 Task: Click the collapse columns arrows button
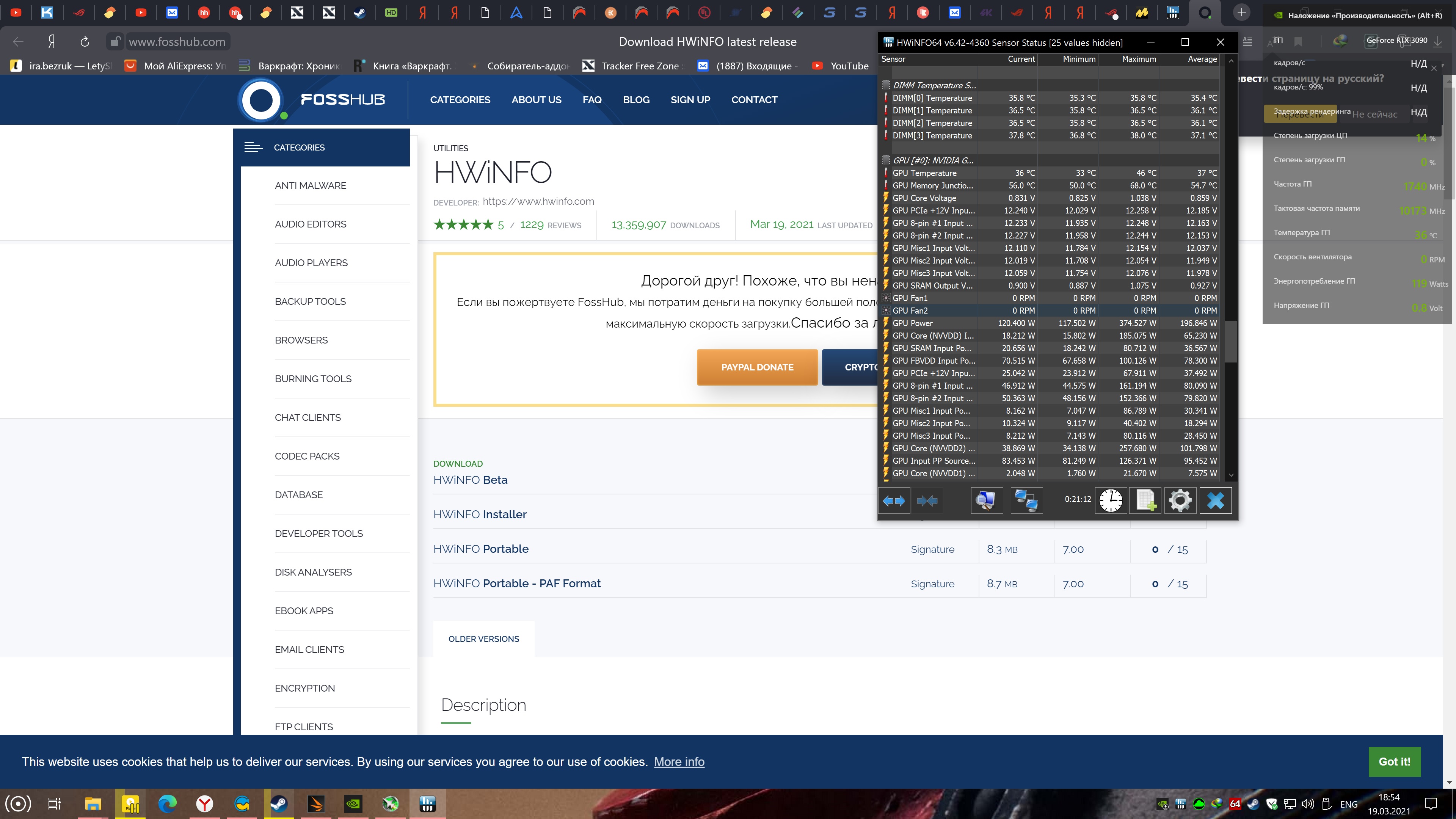click(927, 500)
